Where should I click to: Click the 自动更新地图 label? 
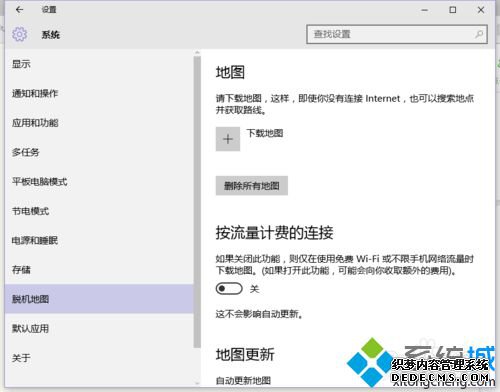(x=243, y=380)
